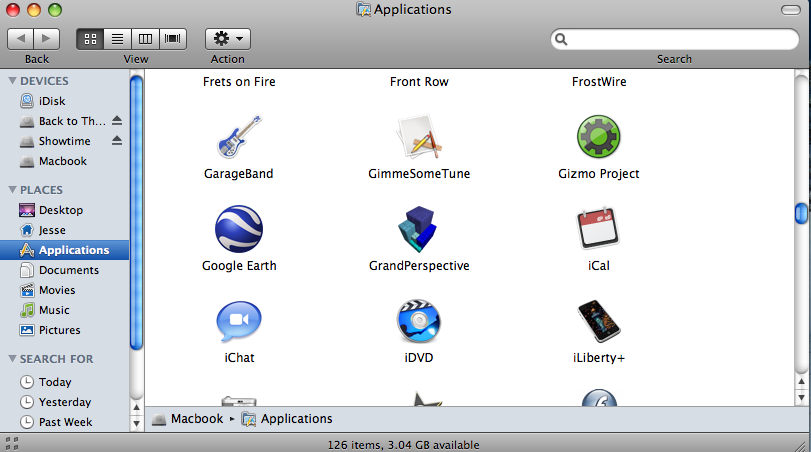Click the main pane scroll up arrow
The height and width of the screenshot is (452, 811).
(801, 382)
